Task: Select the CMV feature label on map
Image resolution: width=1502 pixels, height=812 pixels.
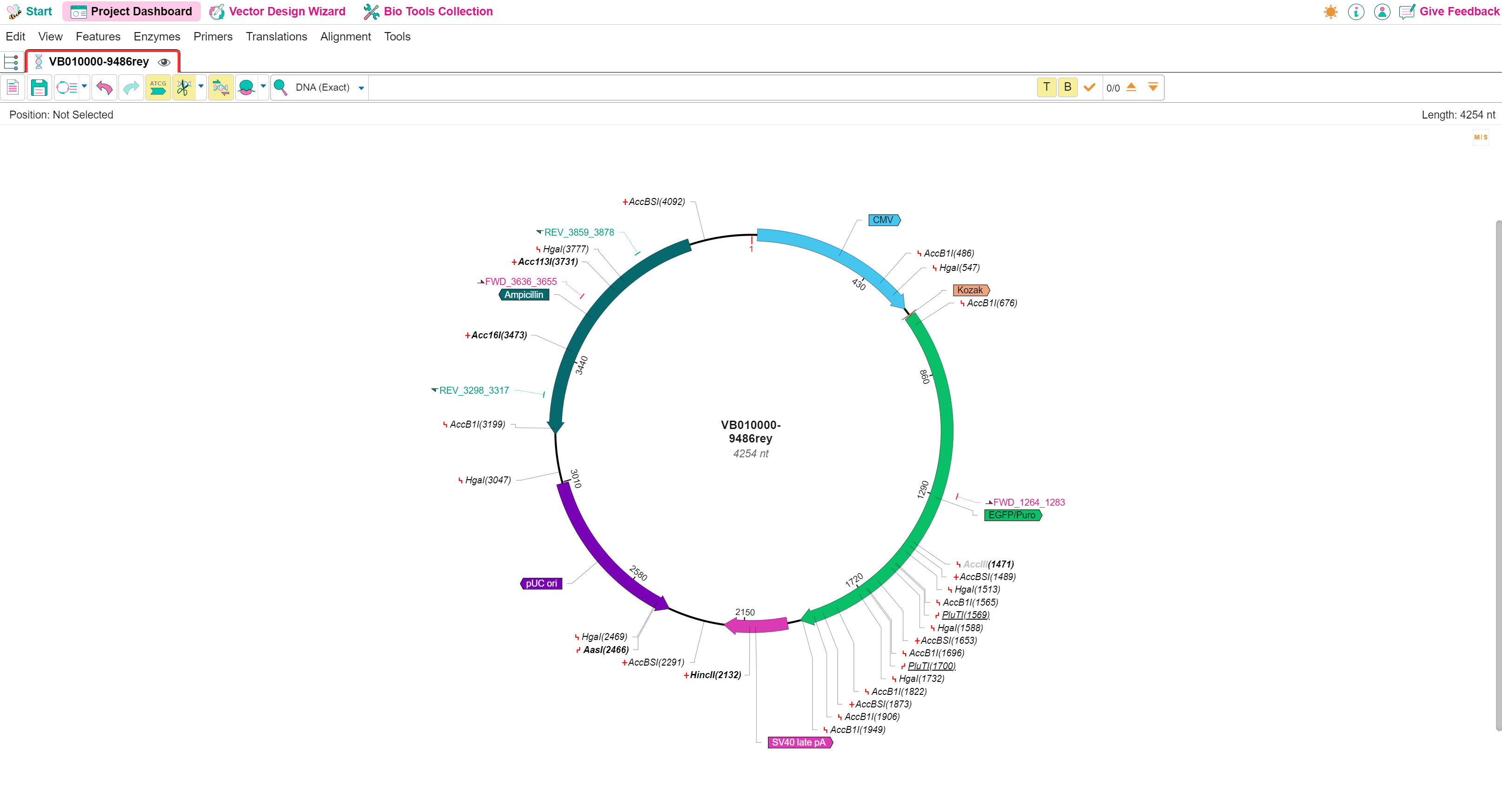Action: pyautogui.click(x=883, y=220)
